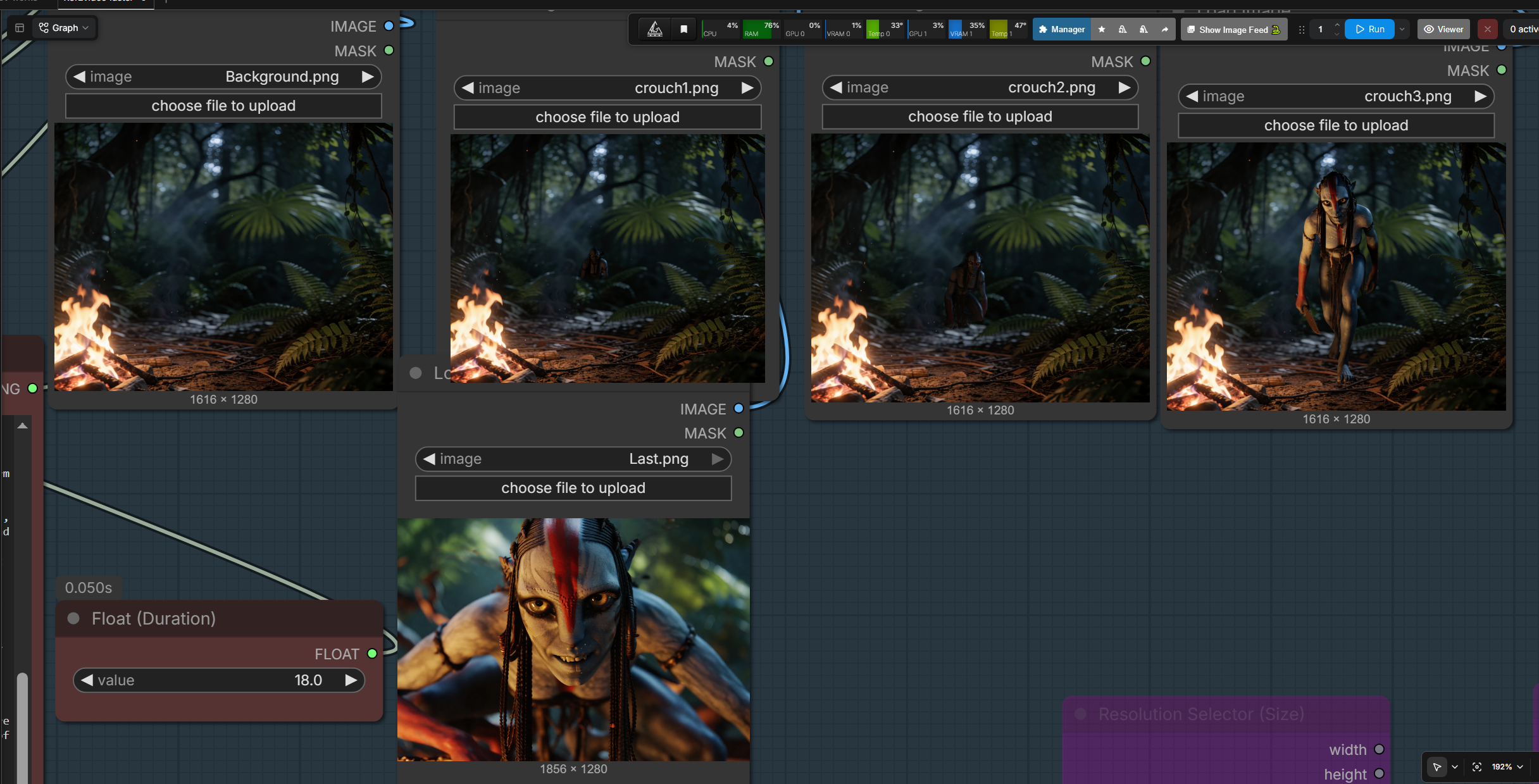
Task: Click choose file to upload under crouch3.png
Action: click(1336, 125)
